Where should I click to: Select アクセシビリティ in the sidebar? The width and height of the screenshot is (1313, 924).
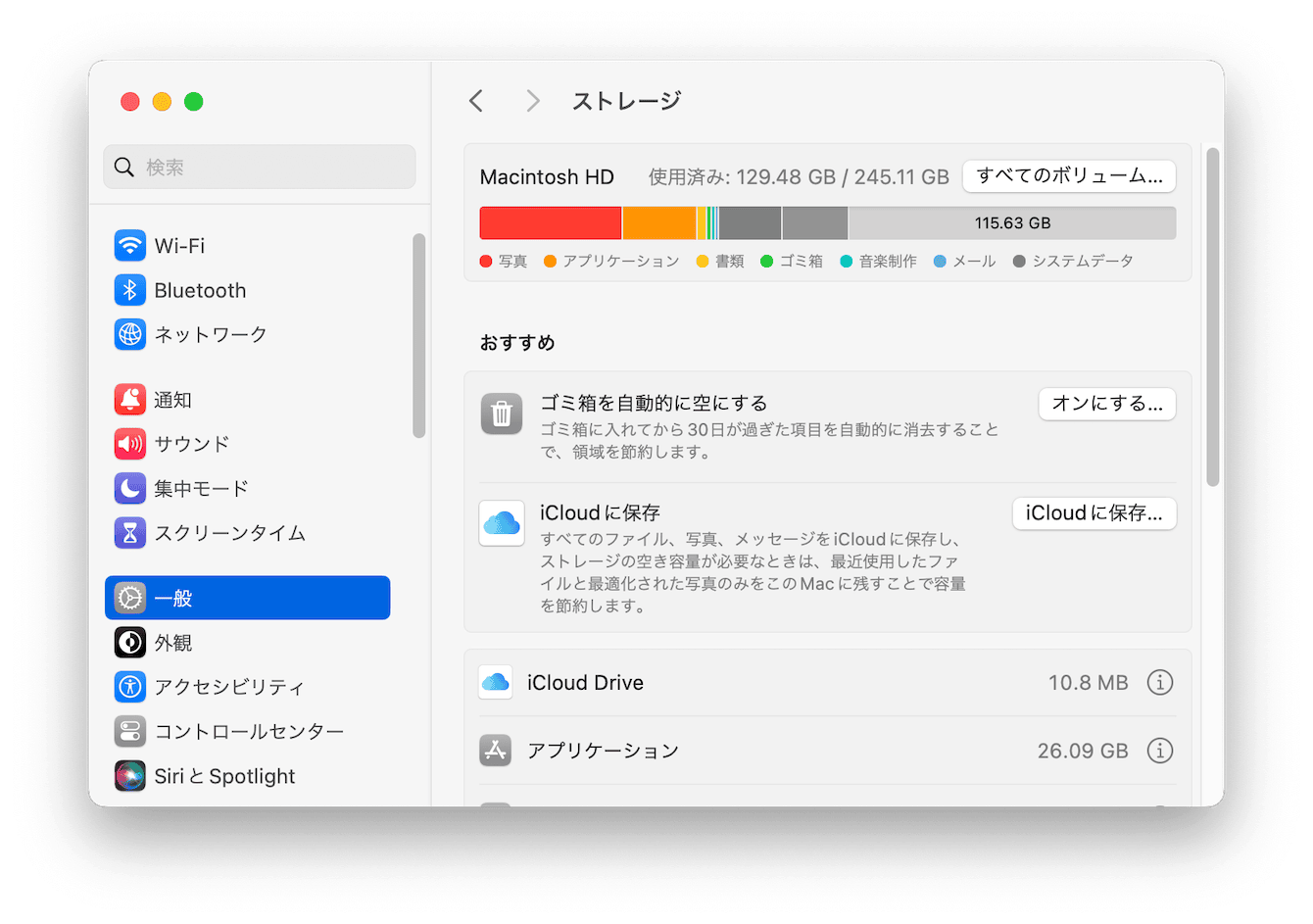click(x=247, y=687)
